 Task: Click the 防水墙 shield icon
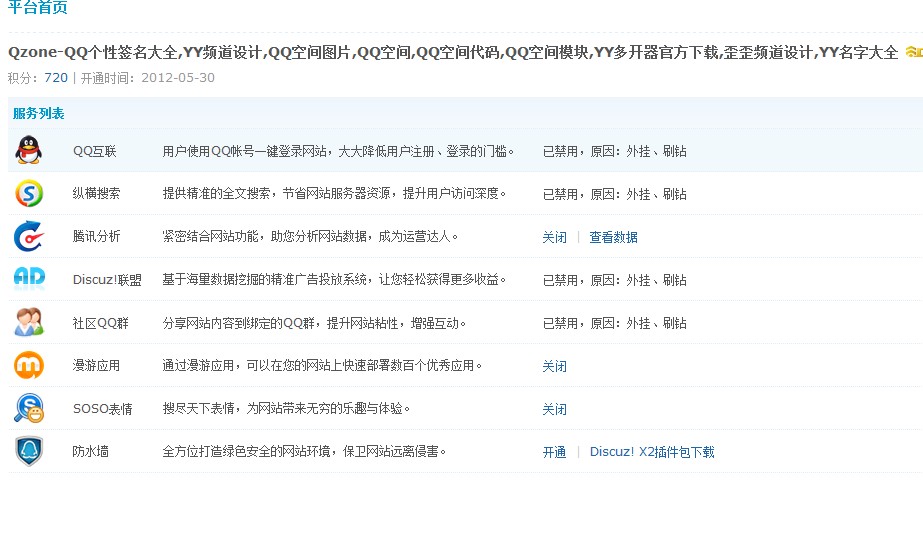[29, 451]
